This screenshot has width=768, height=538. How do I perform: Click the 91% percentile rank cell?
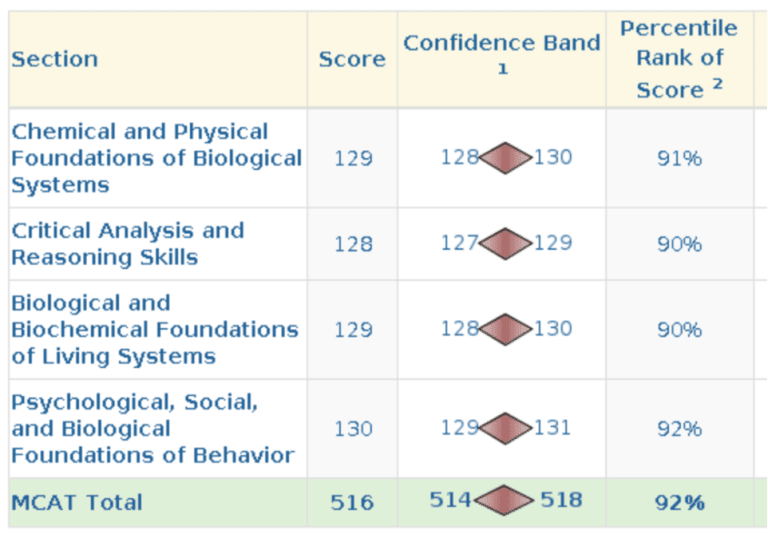tap(680, 158)
